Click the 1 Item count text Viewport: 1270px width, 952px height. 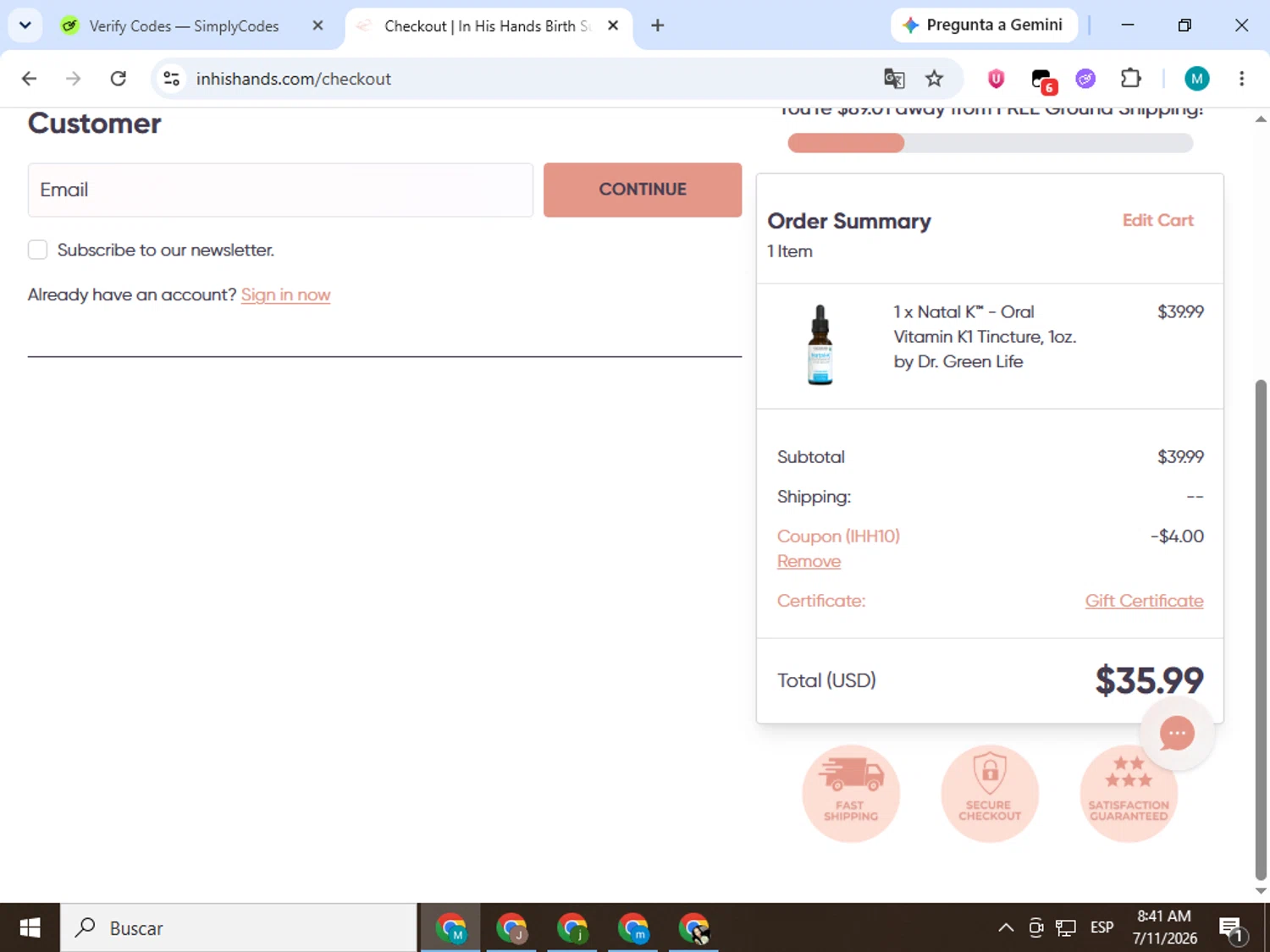(x=790, y=251)
